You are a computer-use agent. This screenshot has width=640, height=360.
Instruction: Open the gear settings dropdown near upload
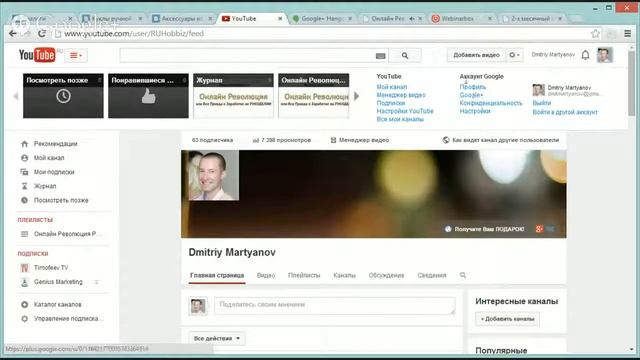coord(514,55)
